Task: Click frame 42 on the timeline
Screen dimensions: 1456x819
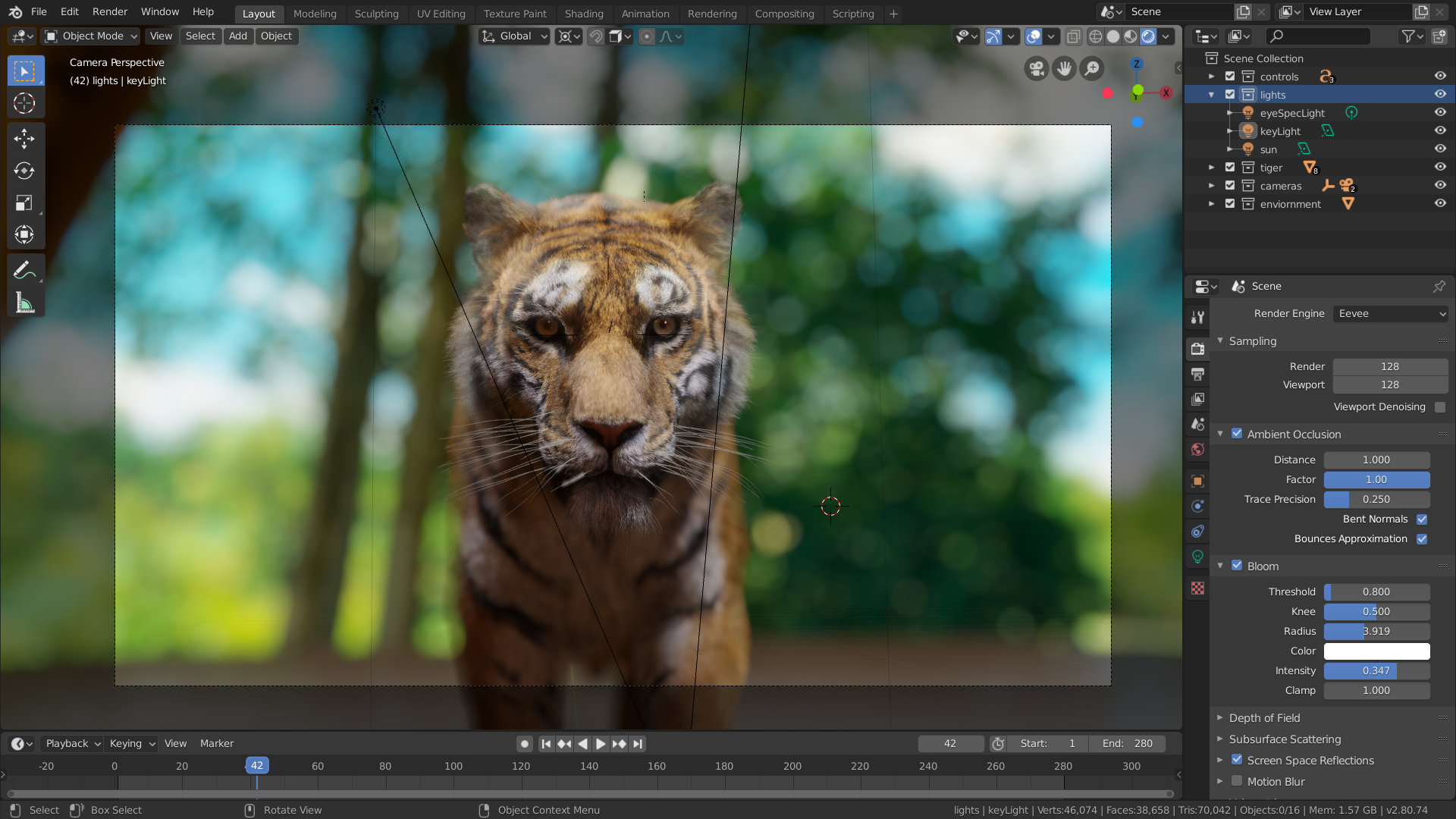Action: point(257,765)
